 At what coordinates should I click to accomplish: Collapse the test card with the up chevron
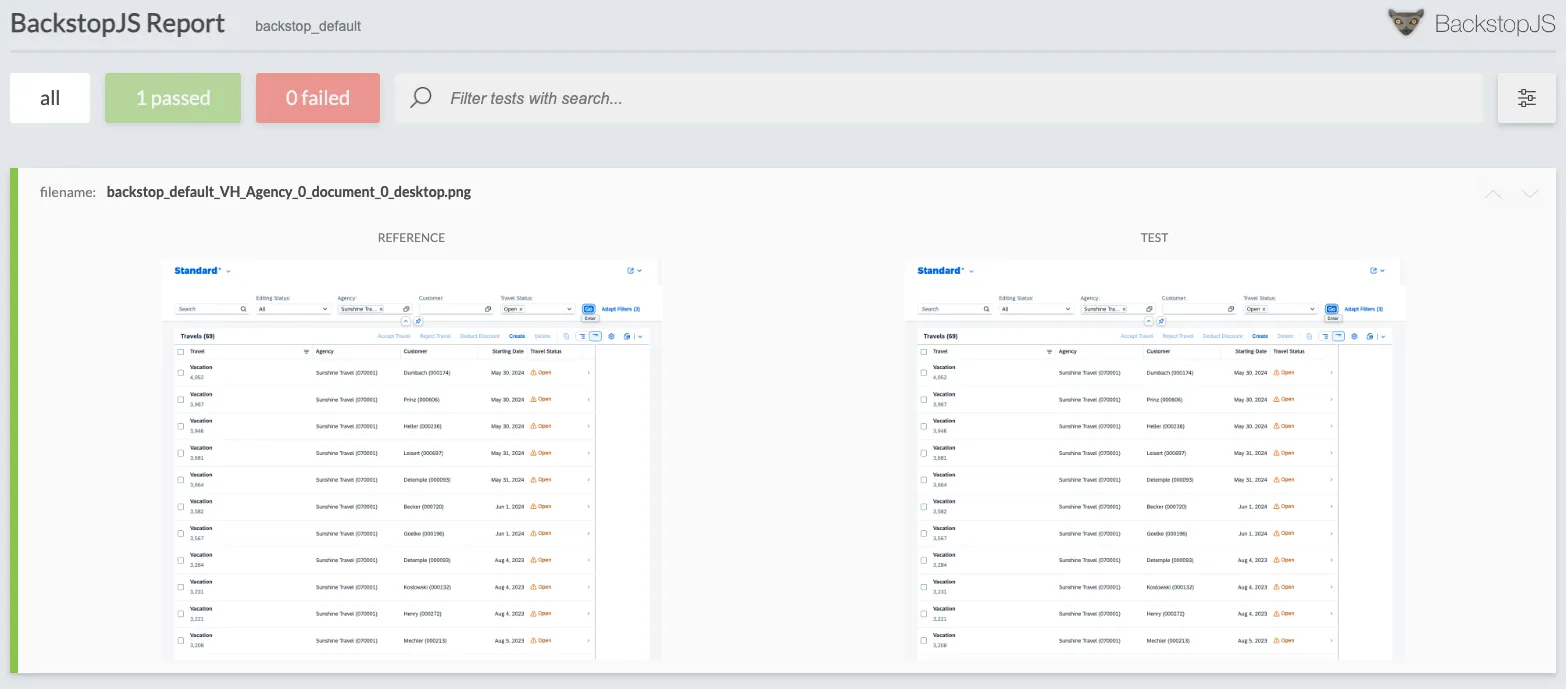[x=1493, y=194]
